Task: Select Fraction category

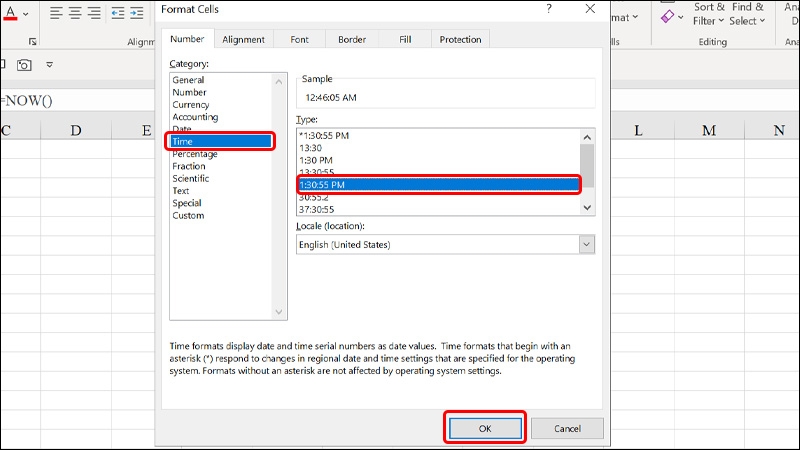Action: pos(189,166)
